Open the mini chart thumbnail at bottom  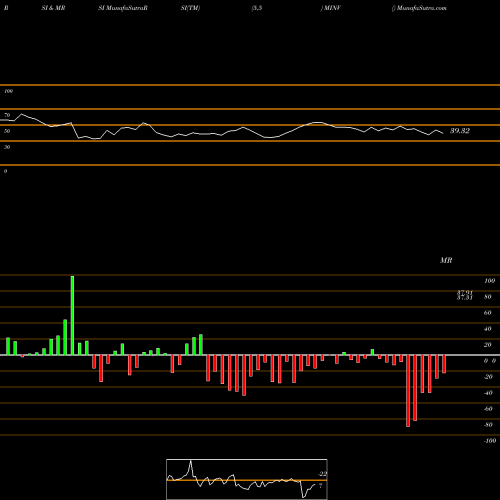(247, 479)
